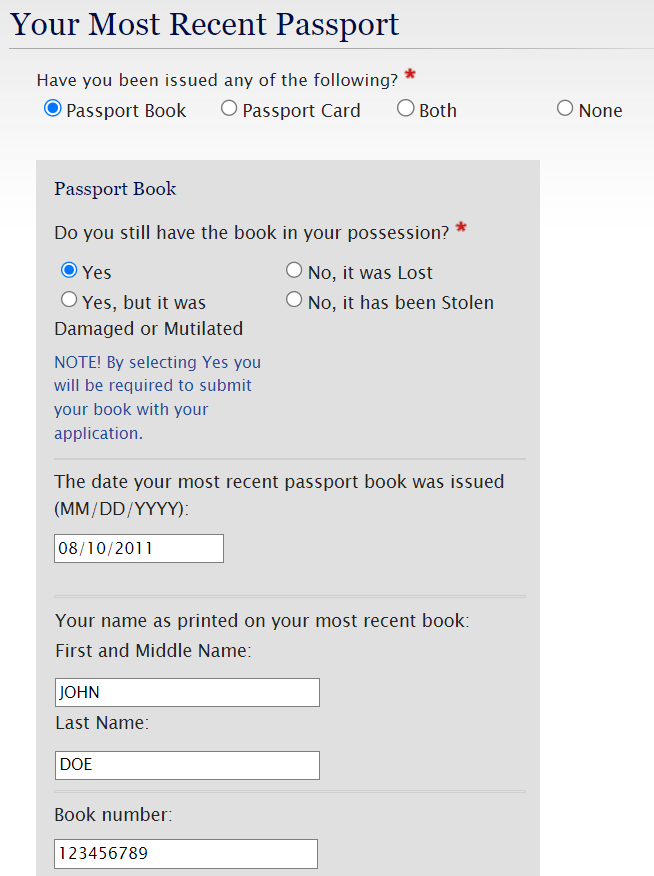The height and width of the screenshot is (876, 654).
Task: Select the Both radio option
Action: coord(405,109)
